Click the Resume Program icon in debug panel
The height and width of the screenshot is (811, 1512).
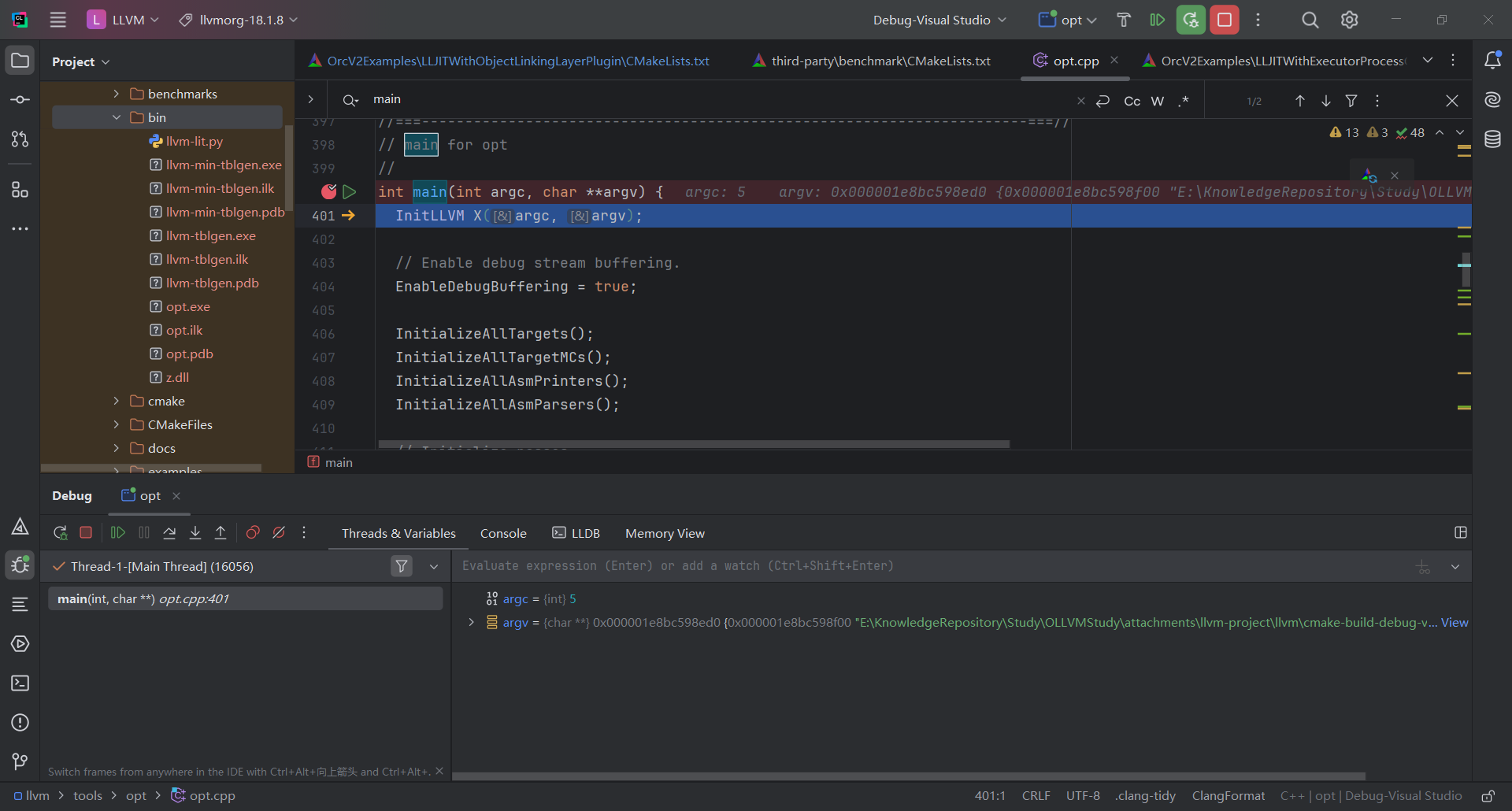point(118,533)
